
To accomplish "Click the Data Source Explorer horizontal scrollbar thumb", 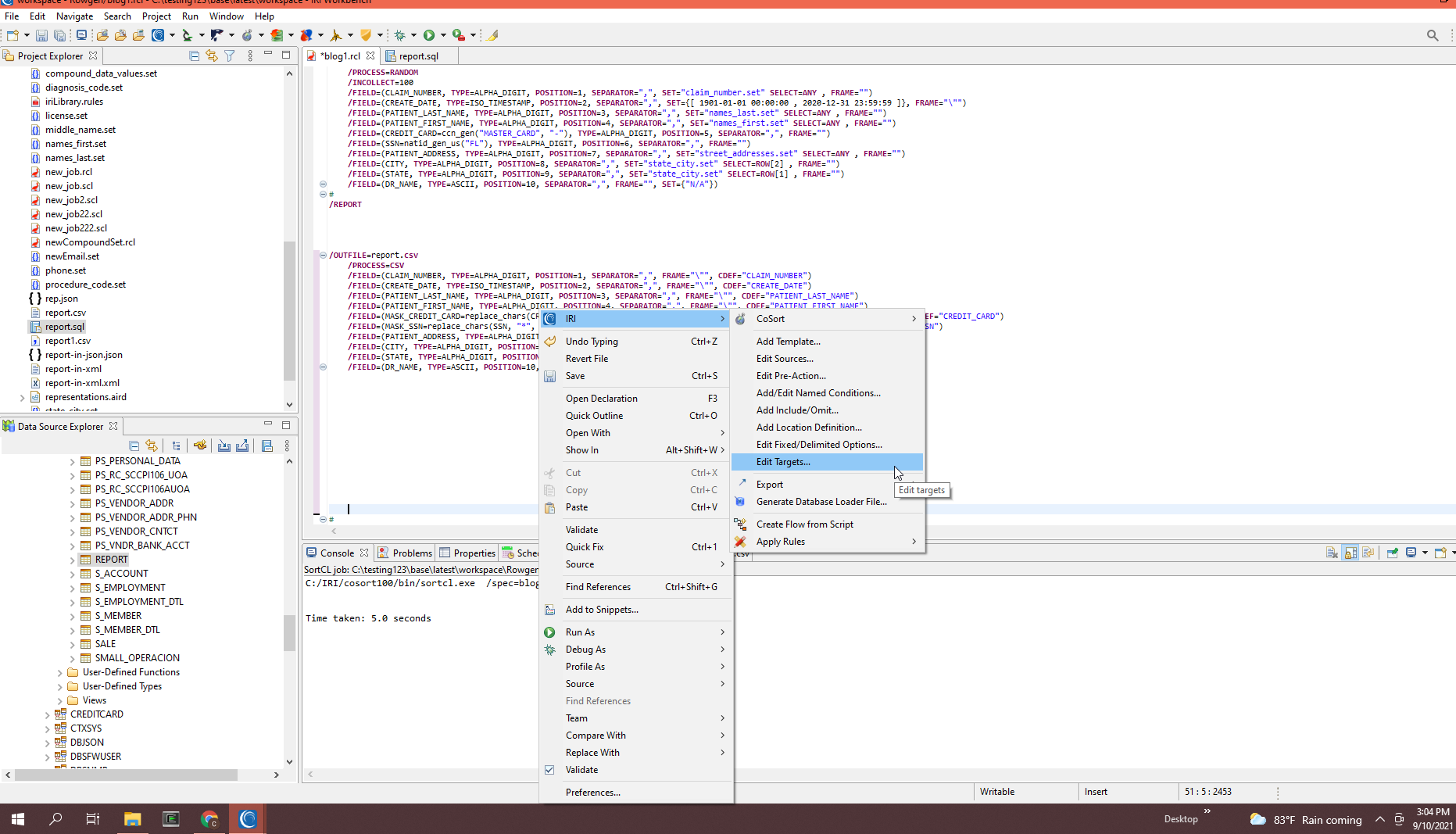I will click(126, 775).
